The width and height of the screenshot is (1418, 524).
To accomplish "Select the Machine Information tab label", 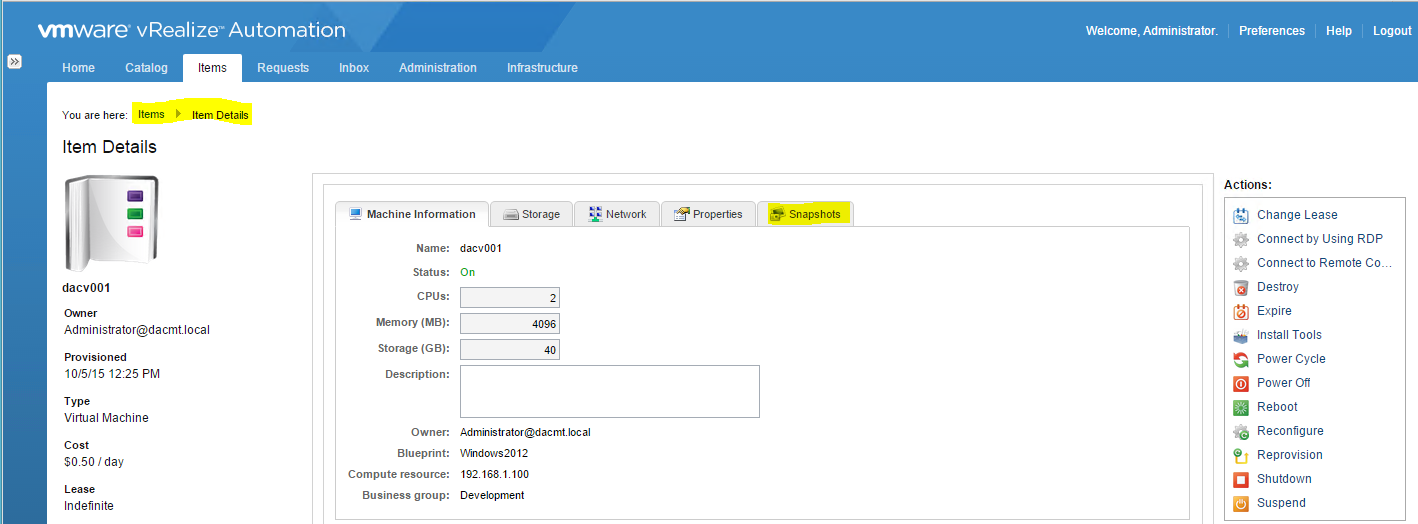I will pyautogui.click(x=421, y=214).
